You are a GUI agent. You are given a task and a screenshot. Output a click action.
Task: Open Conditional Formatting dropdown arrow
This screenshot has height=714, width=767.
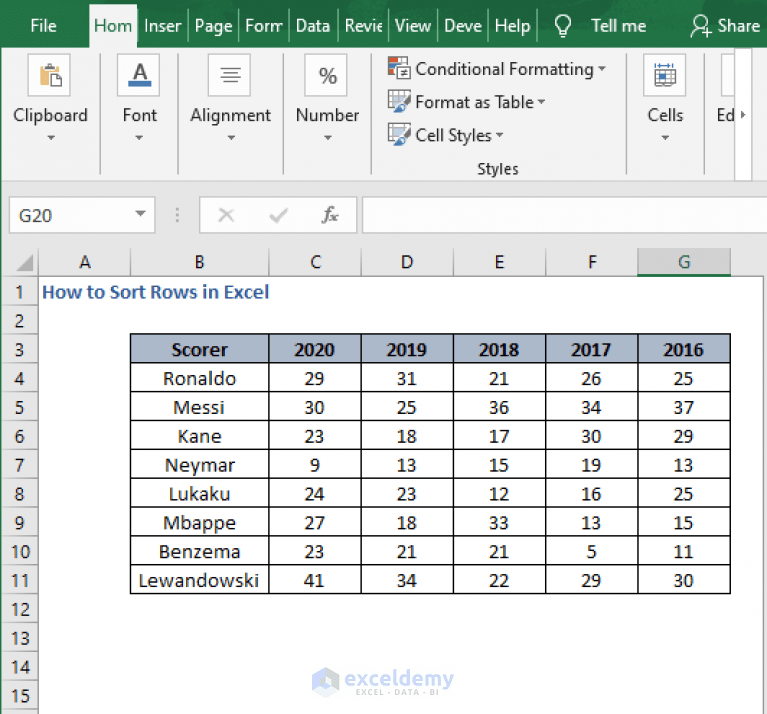602,69
